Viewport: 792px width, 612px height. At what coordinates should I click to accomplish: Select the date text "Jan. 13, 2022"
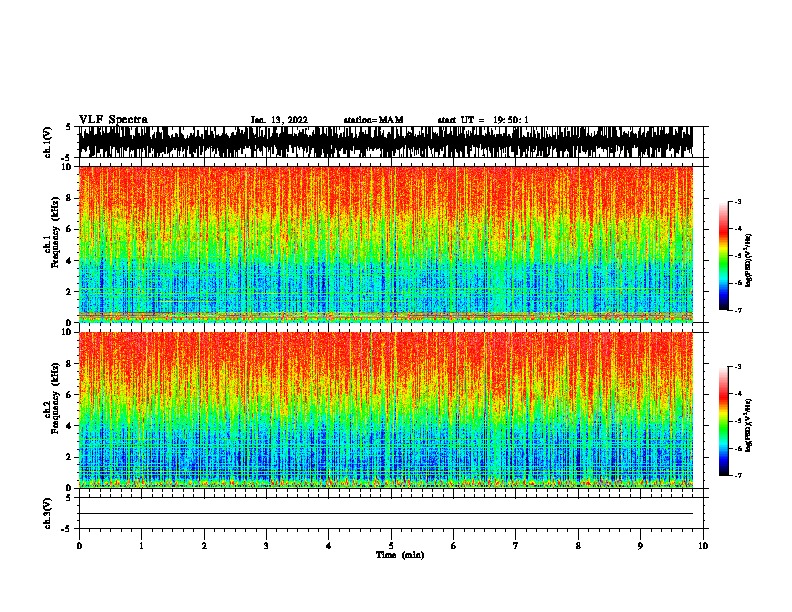279,120
